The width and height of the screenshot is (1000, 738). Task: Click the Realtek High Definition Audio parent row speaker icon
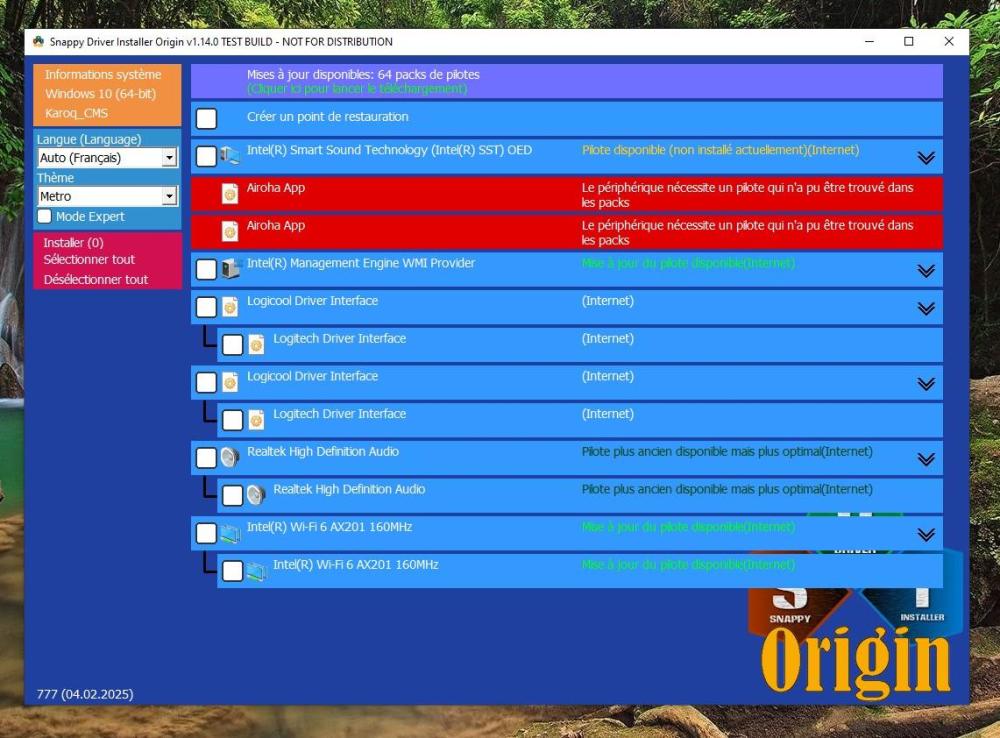[230, 457]
